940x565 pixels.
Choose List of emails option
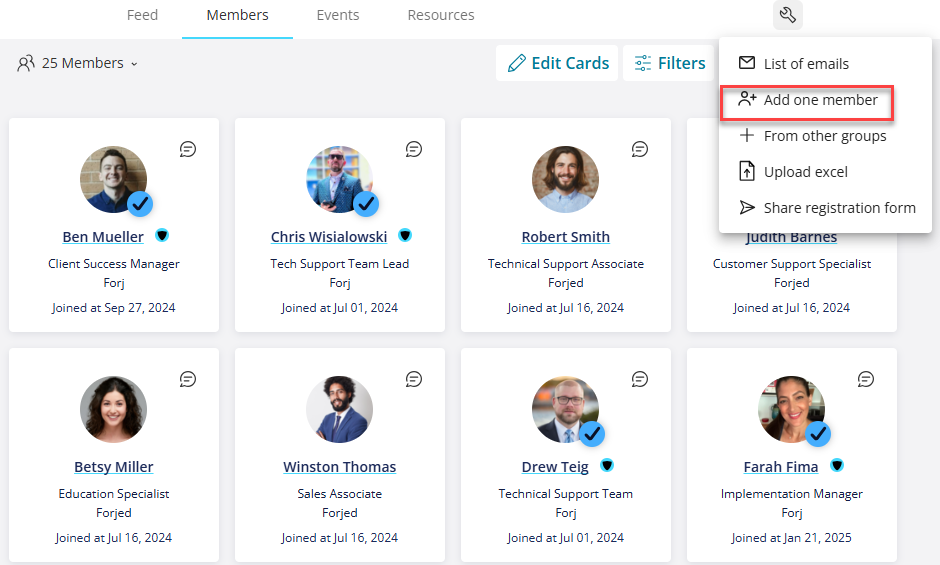pos(794,64)
